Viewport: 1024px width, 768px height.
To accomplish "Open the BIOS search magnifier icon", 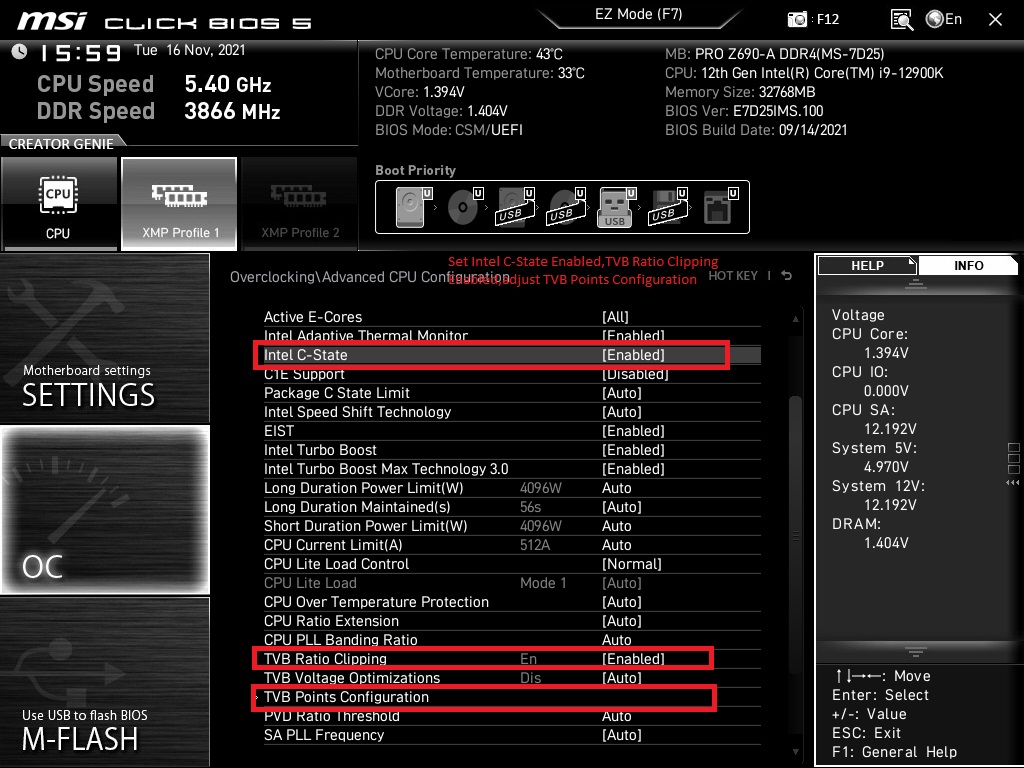I will (901, 20).
